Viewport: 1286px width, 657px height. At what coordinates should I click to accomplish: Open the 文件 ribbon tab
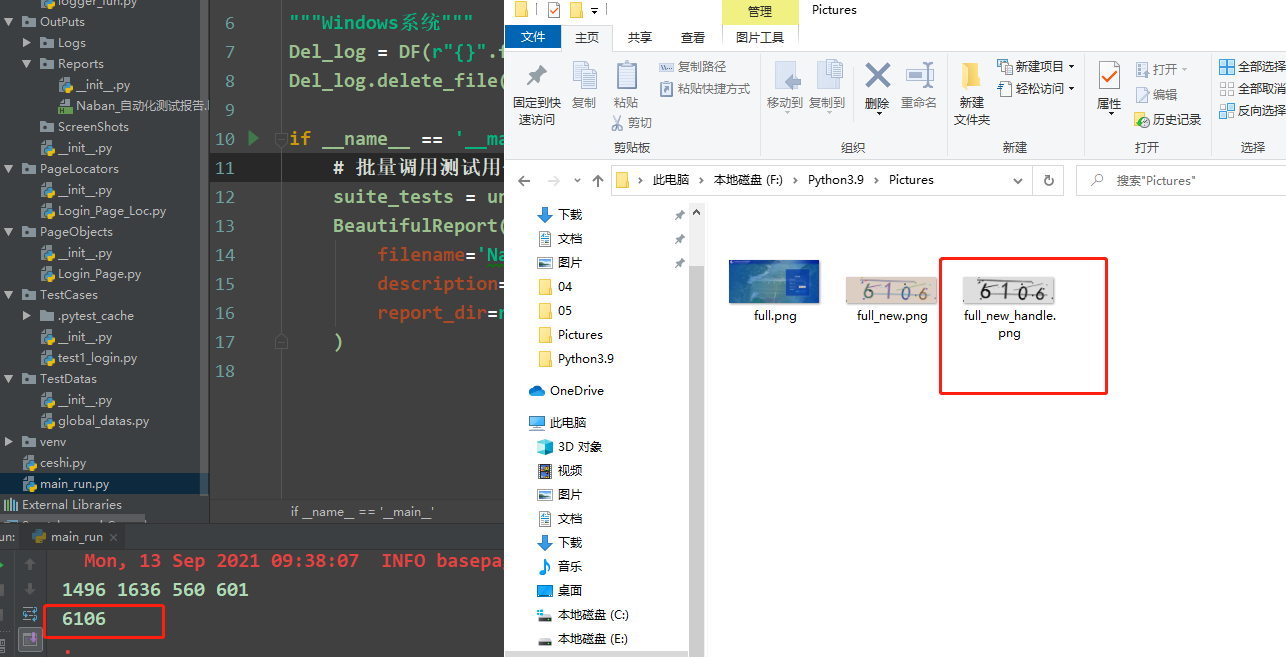(533, 37)
